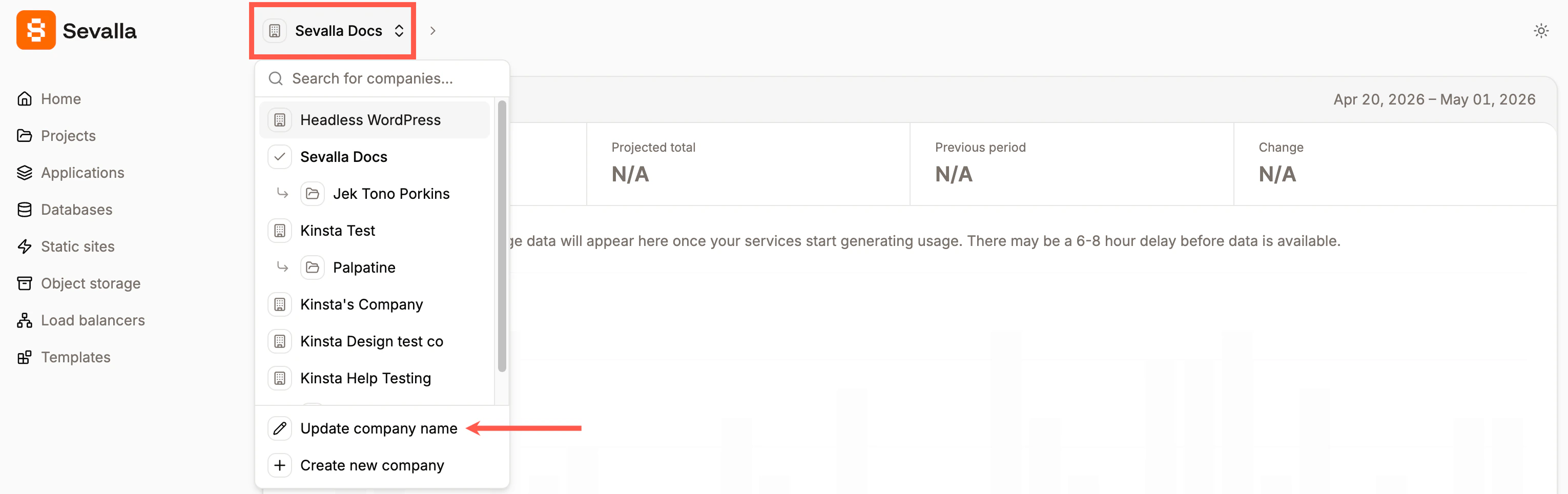Click the plus icon for Create new company

pos(279,465)
